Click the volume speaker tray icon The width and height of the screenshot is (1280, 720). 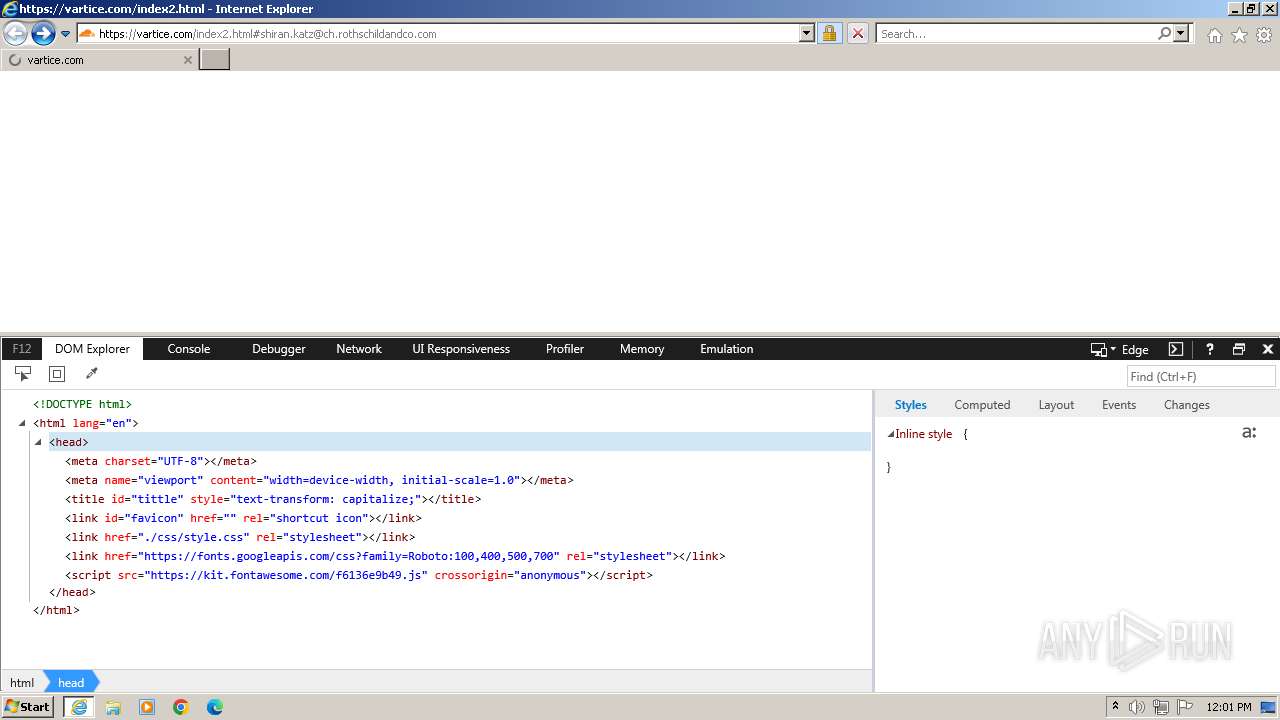pyautogui.click(x=1137, y=707)
